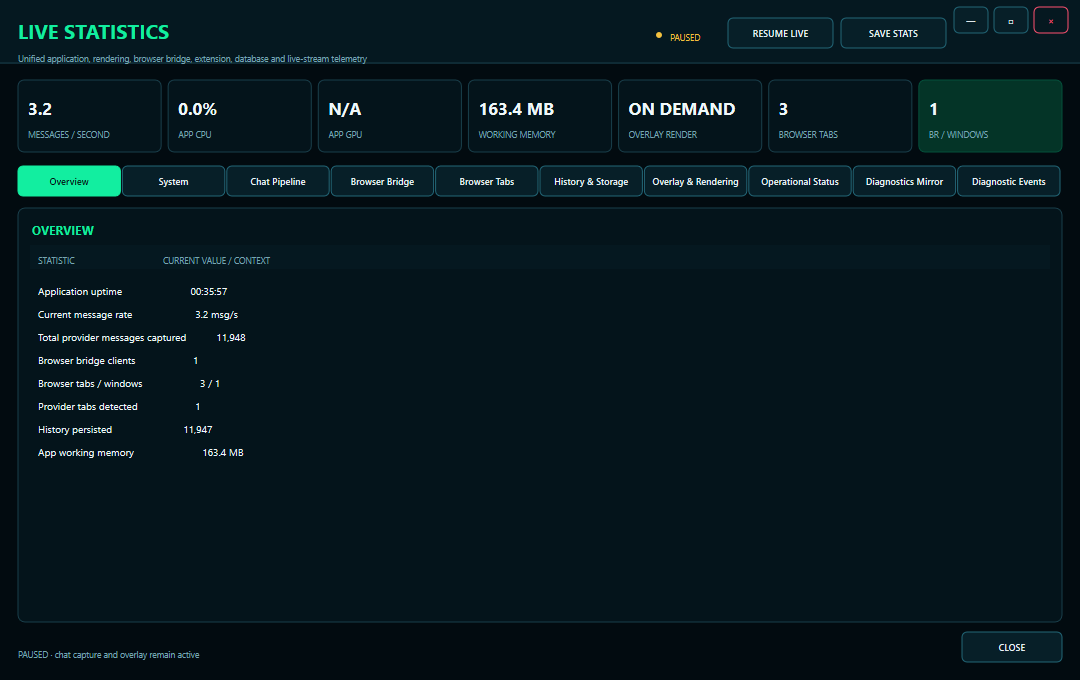Click the Messages / Second card

[x=90, y=116]
